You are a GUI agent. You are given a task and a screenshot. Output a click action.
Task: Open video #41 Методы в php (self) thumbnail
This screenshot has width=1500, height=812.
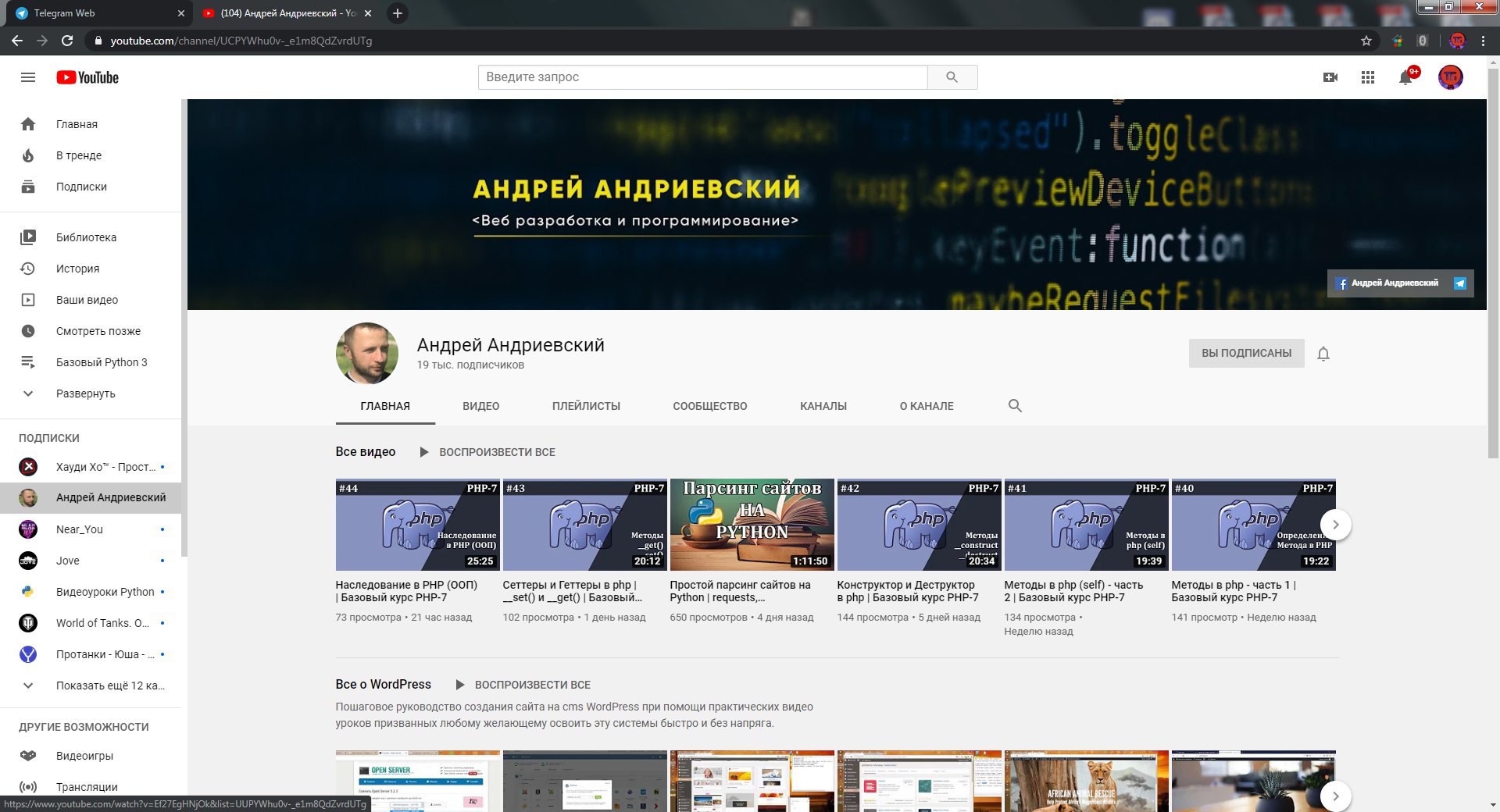click(1087, 525)
